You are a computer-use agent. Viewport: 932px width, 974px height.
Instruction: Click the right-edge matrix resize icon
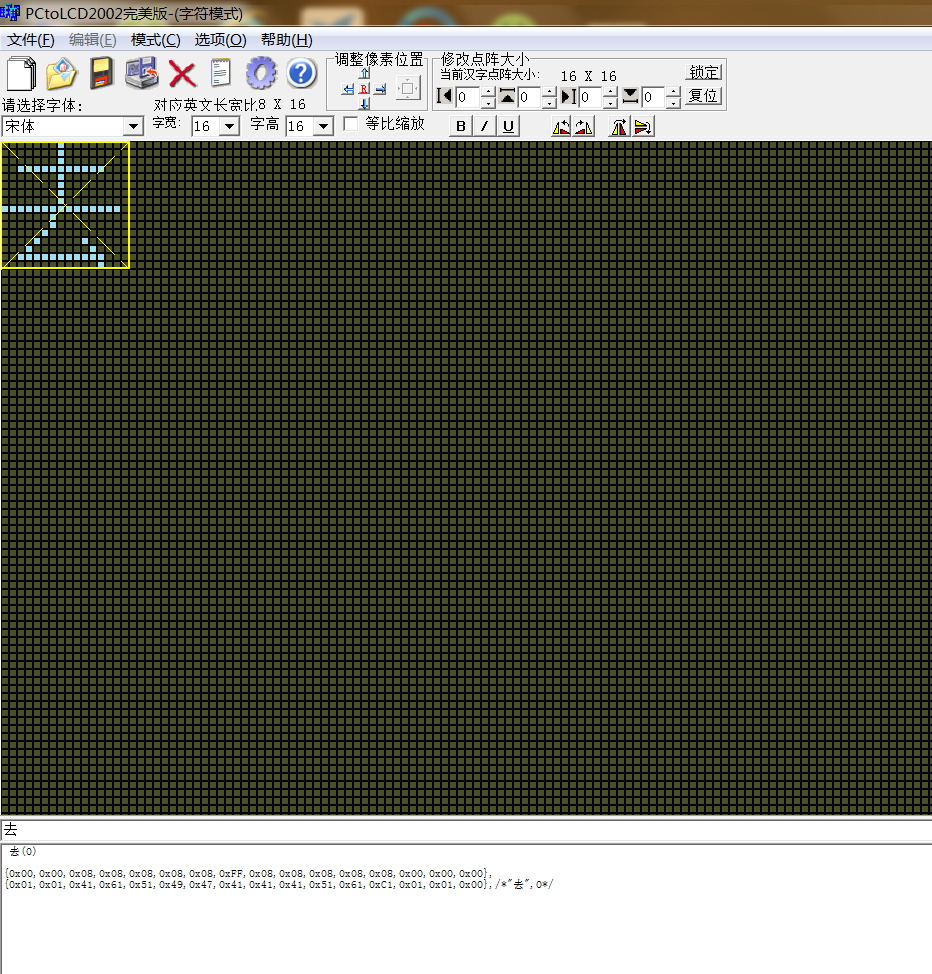pos(569,96)
